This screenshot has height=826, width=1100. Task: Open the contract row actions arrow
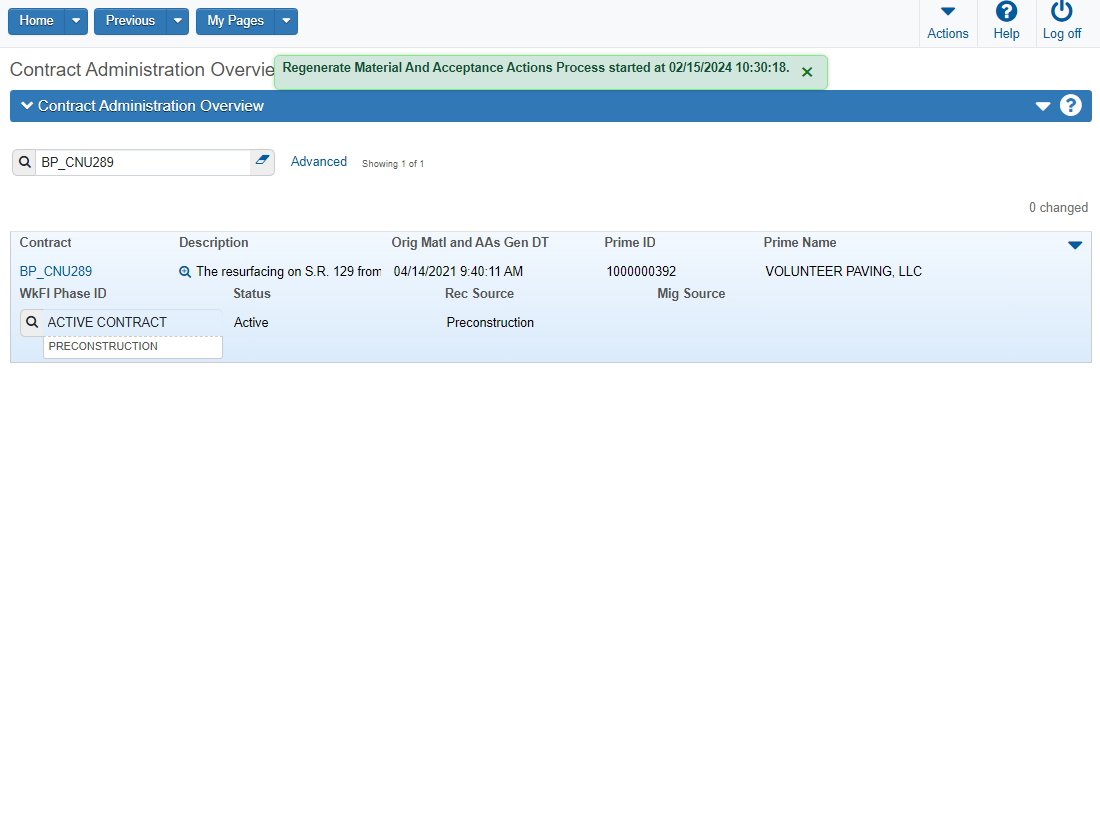click(x=1075, y=245)
